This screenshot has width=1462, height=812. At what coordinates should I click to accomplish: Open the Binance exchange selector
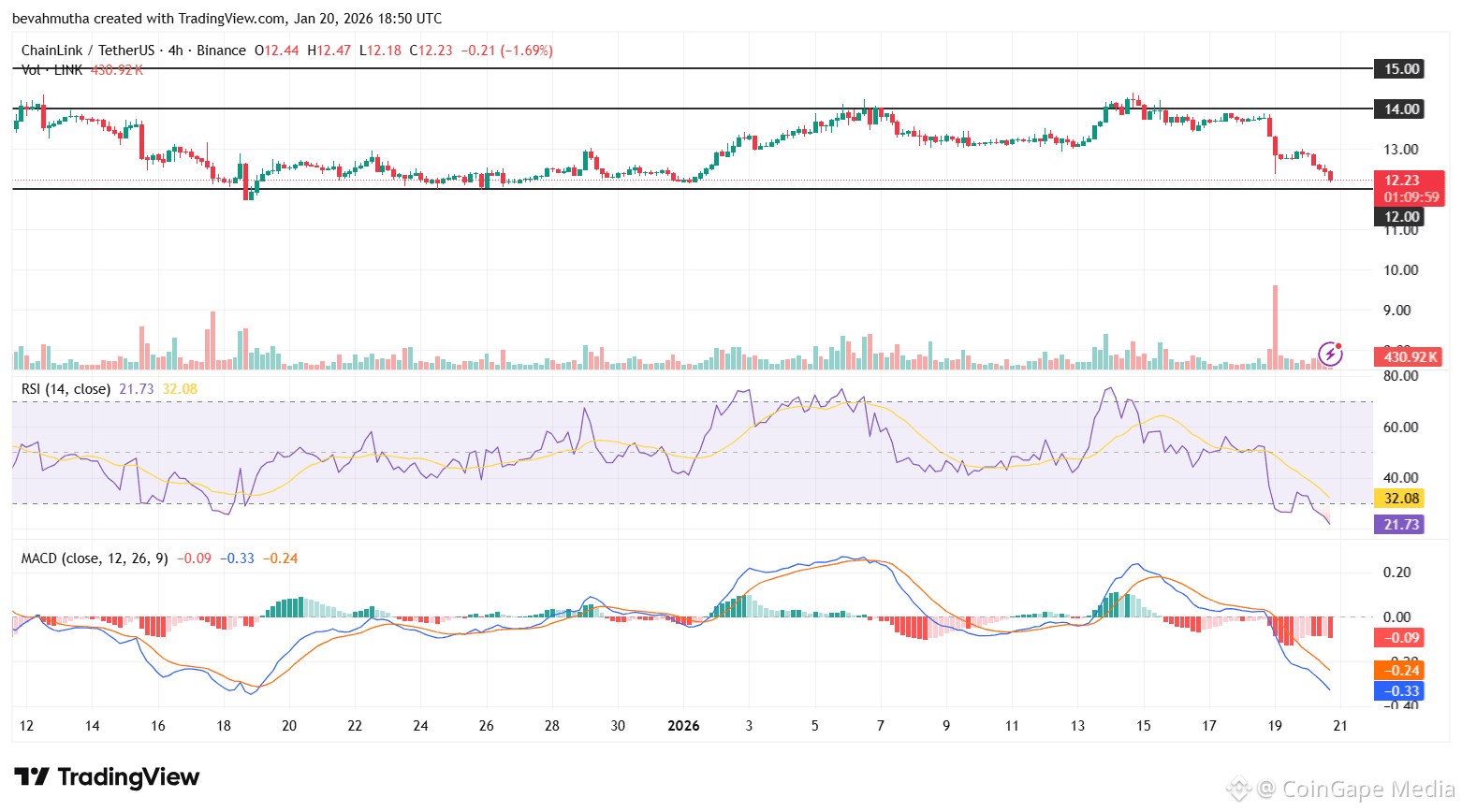(222, 50)
